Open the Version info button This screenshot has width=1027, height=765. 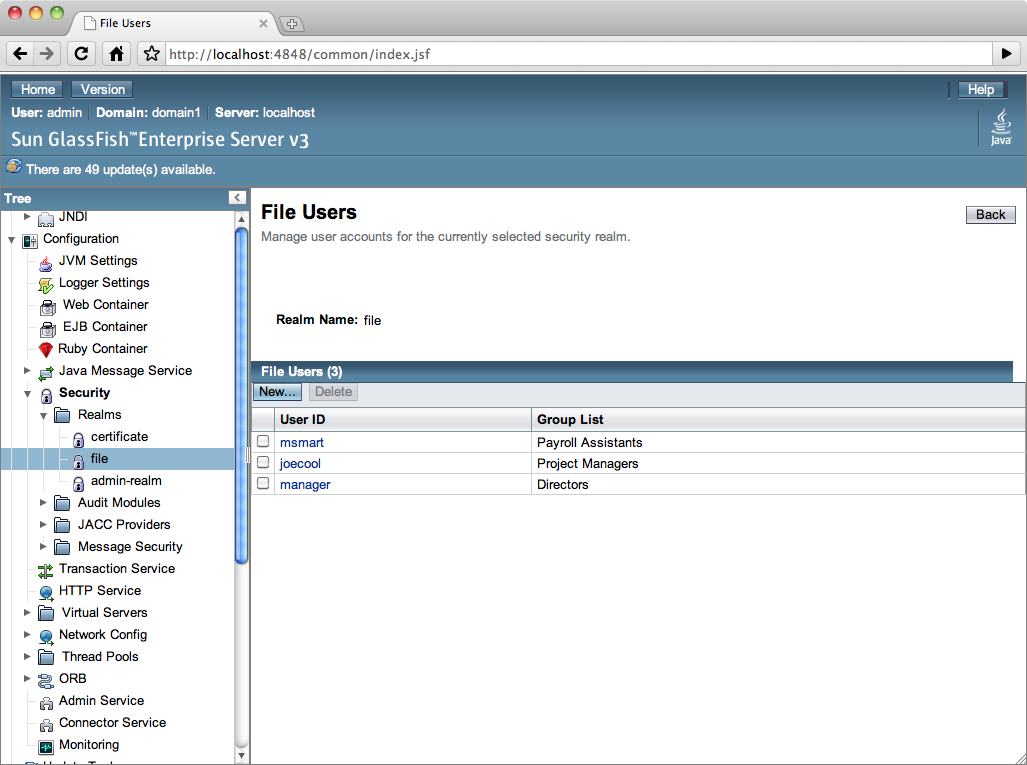(x=102, y=89)
